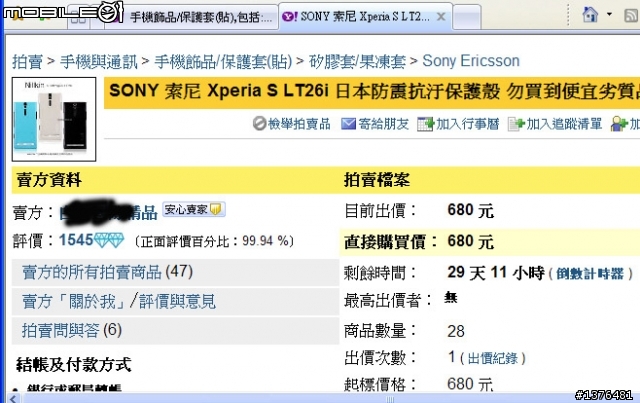
Task: Click the horizontal scrollbar left arrow
Action: pos(13,399)
